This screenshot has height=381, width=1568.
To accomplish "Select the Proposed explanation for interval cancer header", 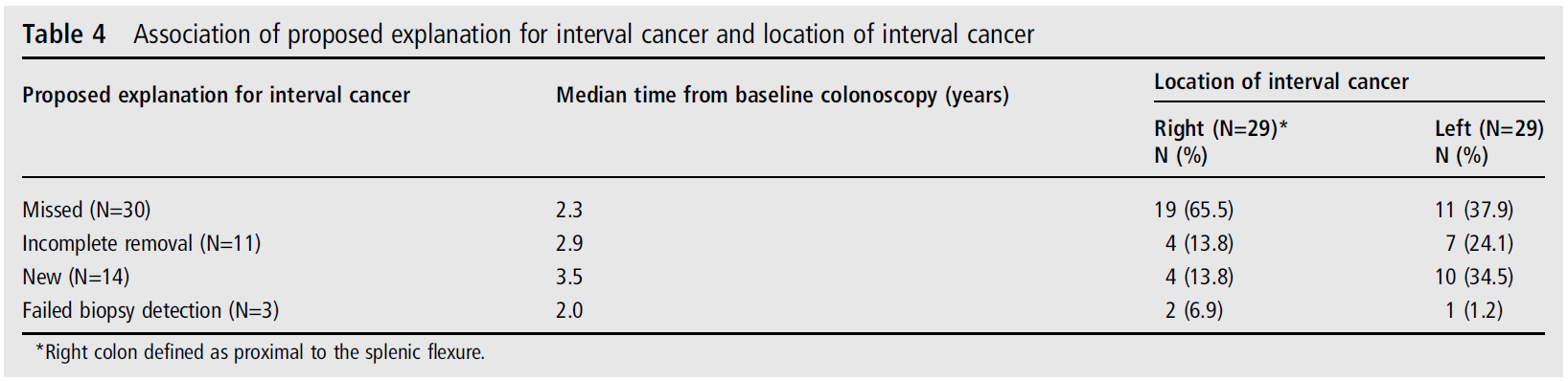I will [x=216, y=96].
